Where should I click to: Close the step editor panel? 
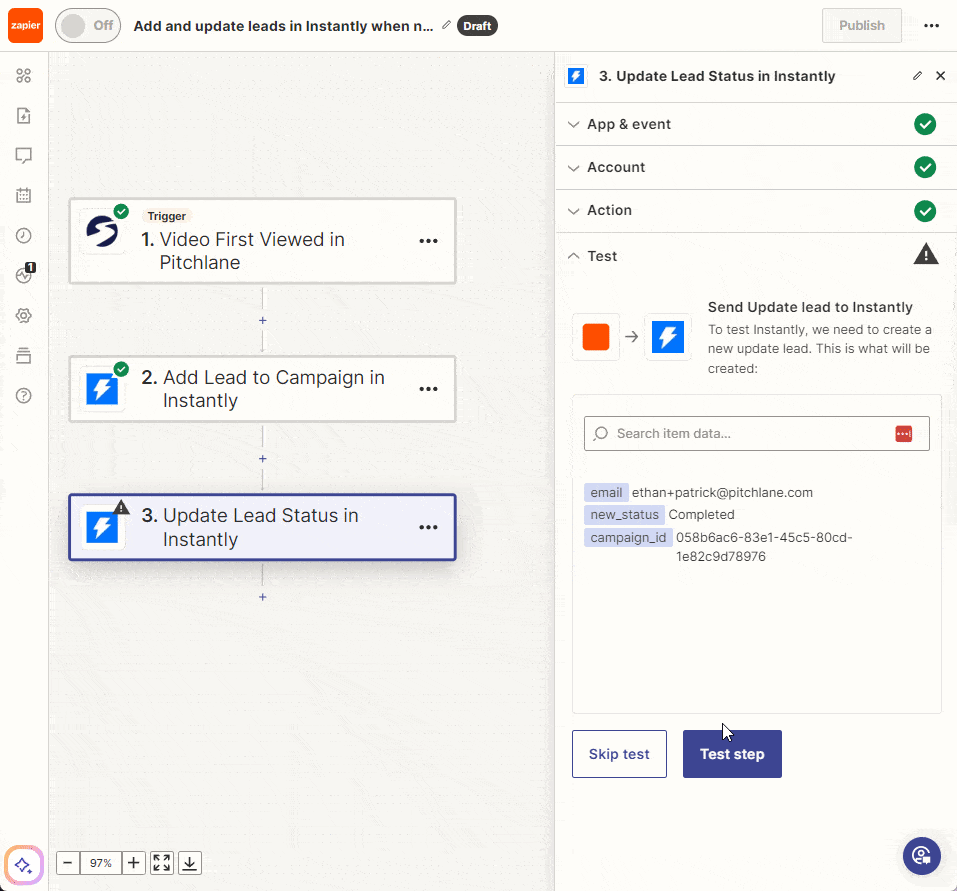[x=941, y=76]
